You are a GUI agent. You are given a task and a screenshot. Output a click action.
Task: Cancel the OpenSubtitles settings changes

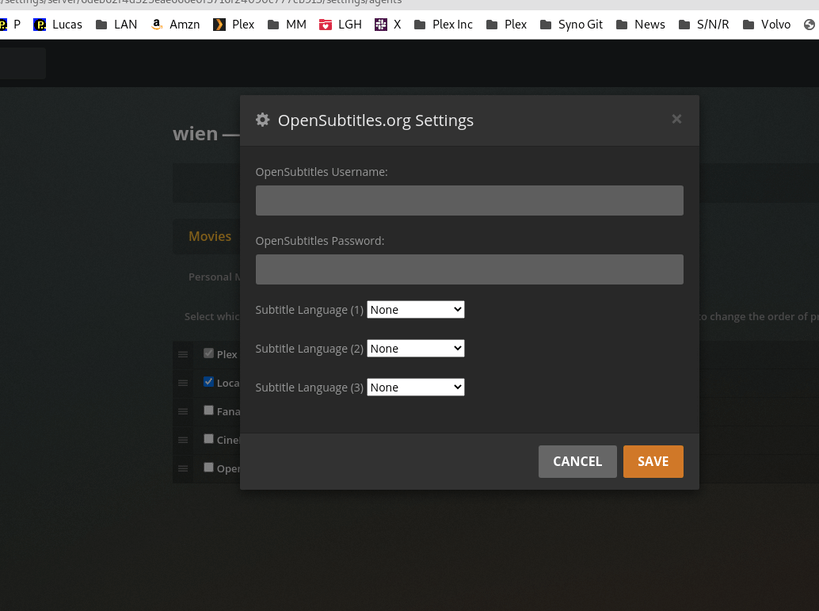578,462
